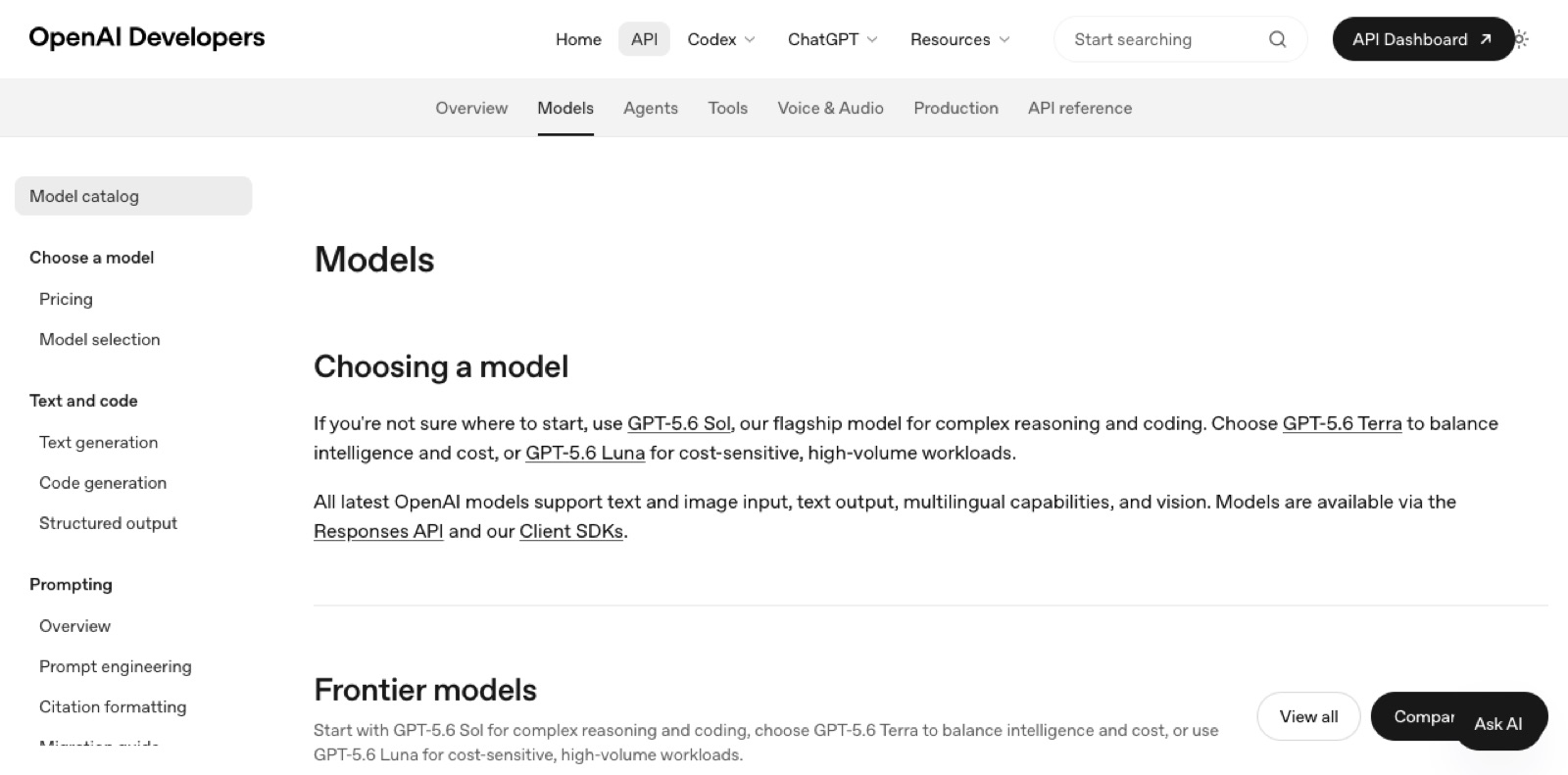Open Structured output sidebar link
The height and width of the screenshot is (775, 1568).
click(109, 523)
